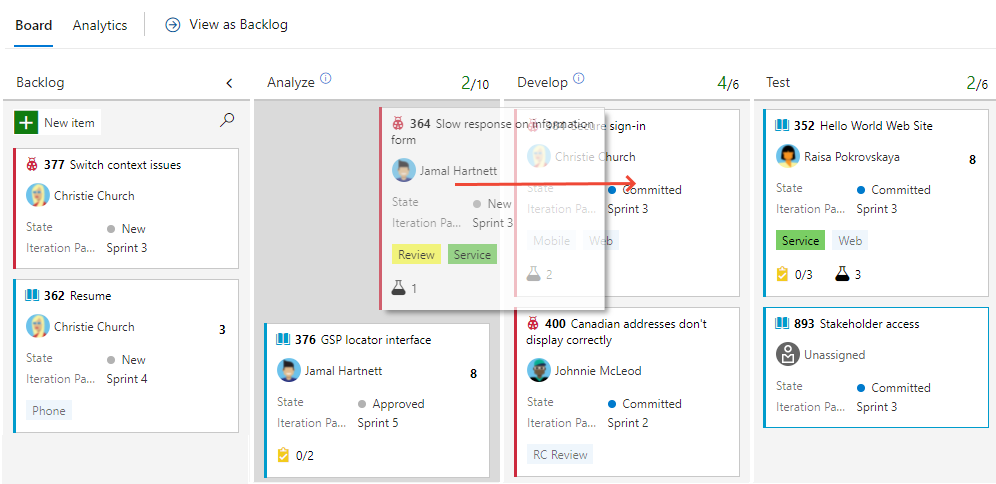This screenshot has width=996, height=484.
Task: Click Committed state on item 893
Action: pos(901,388)
